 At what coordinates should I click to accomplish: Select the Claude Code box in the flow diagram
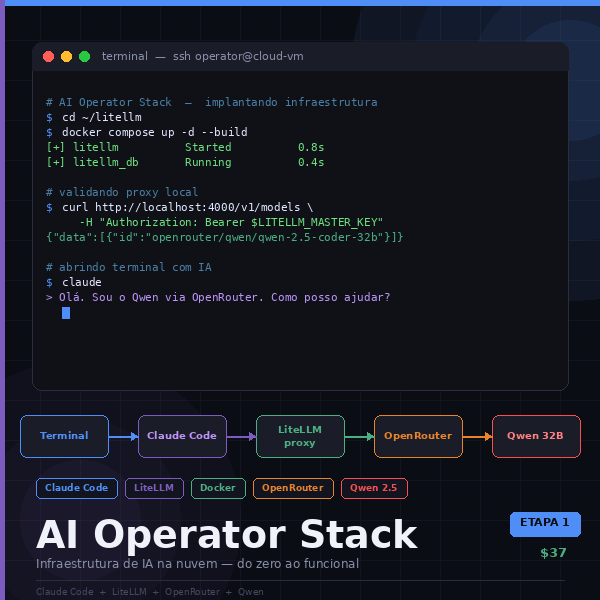[x=182, y=436]
